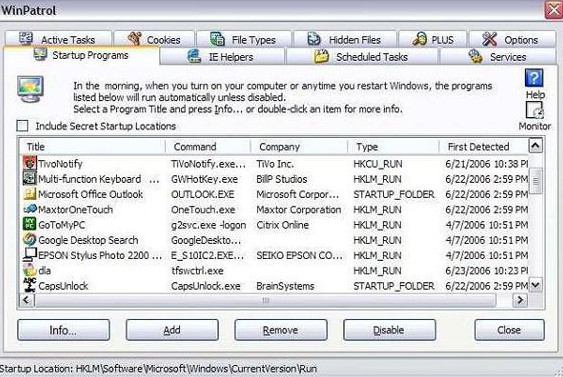Select the dla entry title
563x377 pixels.
tap(45, 270)
